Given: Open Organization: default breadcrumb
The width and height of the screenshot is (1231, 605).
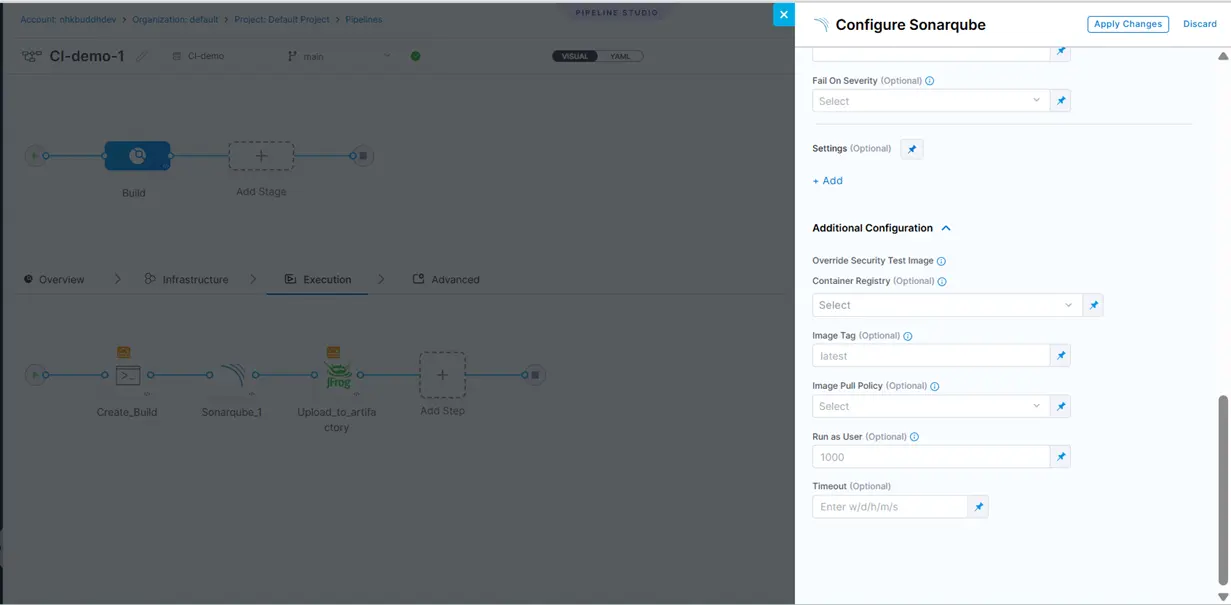Looking at the screenshot, I should coord(175,20).
